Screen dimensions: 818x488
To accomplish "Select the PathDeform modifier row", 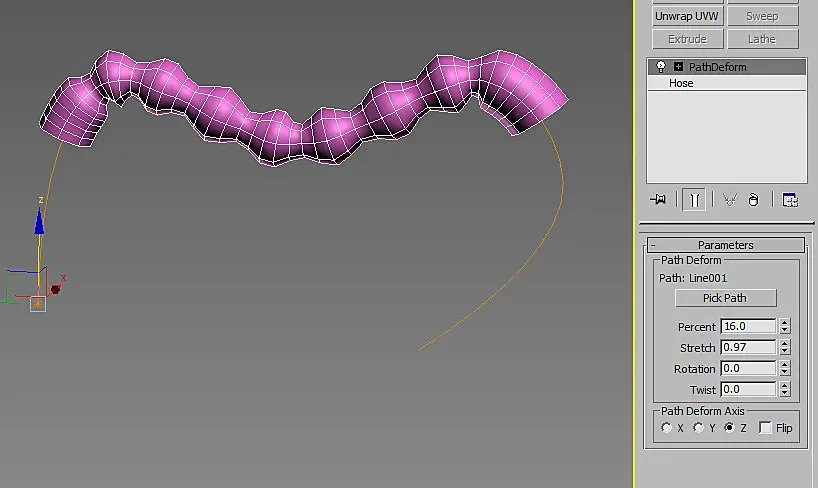I will coord(727,67).
